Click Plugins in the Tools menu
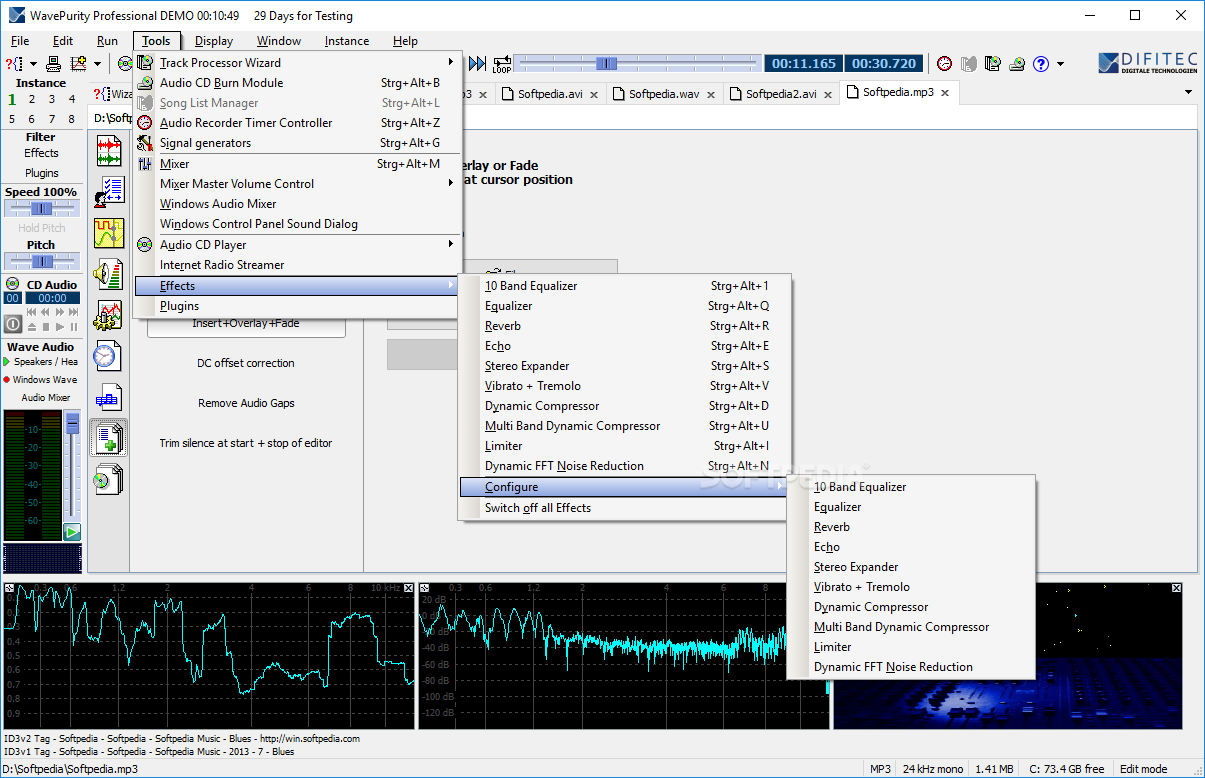 (297, 306)
